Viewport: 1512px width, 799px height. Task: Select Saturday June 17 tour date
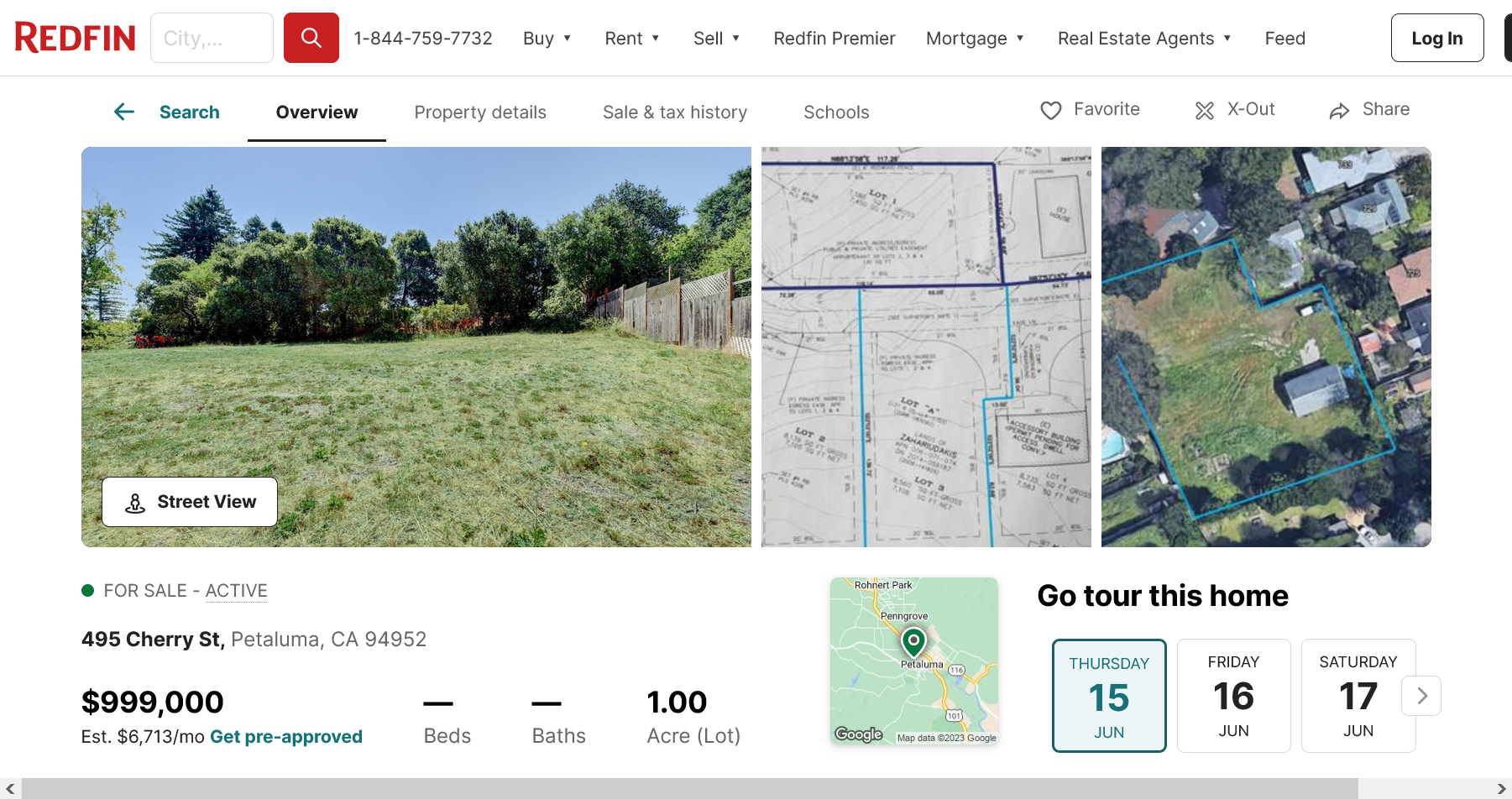tap(1358, 696)
